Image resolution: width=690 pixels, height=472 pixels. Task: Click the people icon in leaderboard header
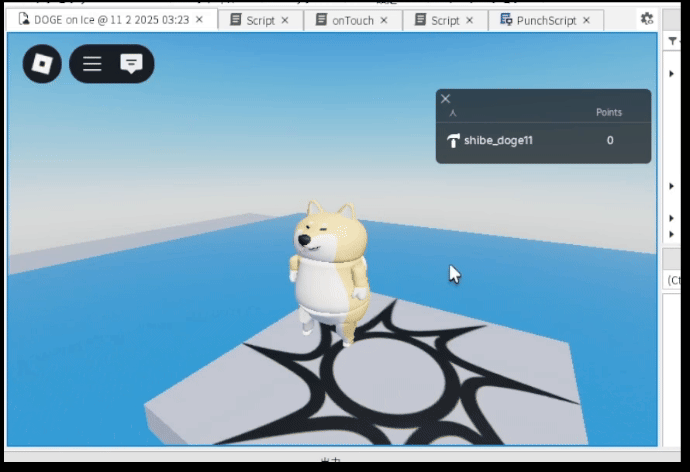[453, 113]
